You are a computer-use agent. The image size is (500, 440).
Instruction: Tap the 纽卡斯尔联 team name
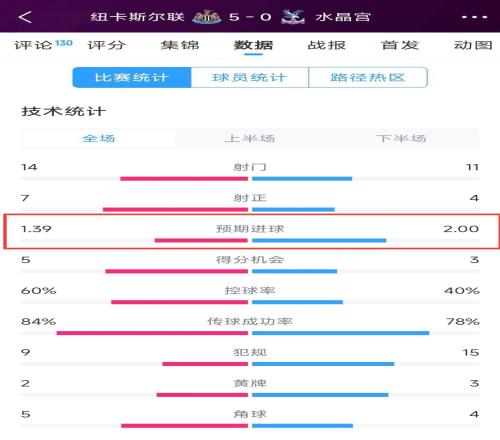[137, 17]
